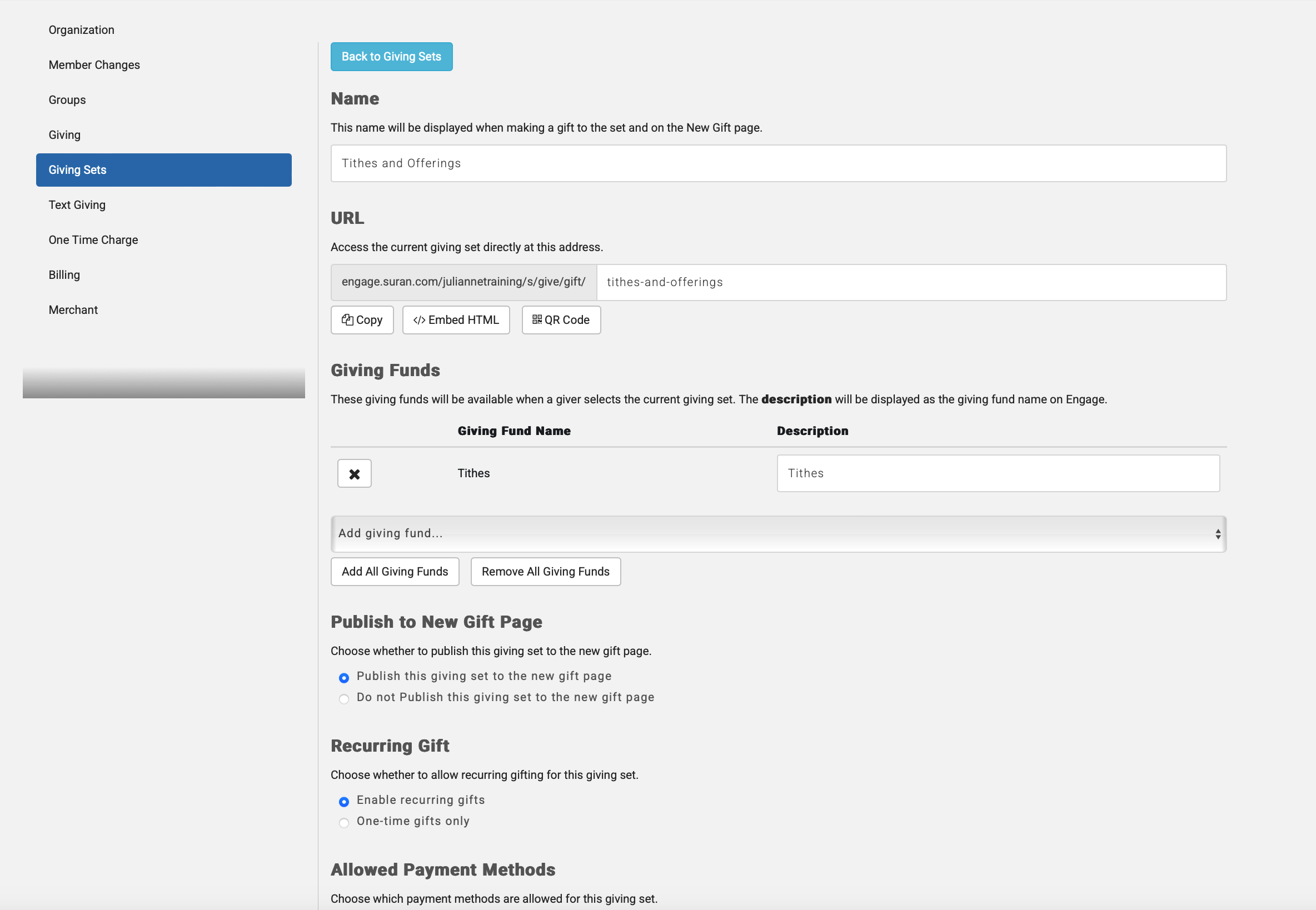Open the Add giving fund dropdown

pos(777,534)
